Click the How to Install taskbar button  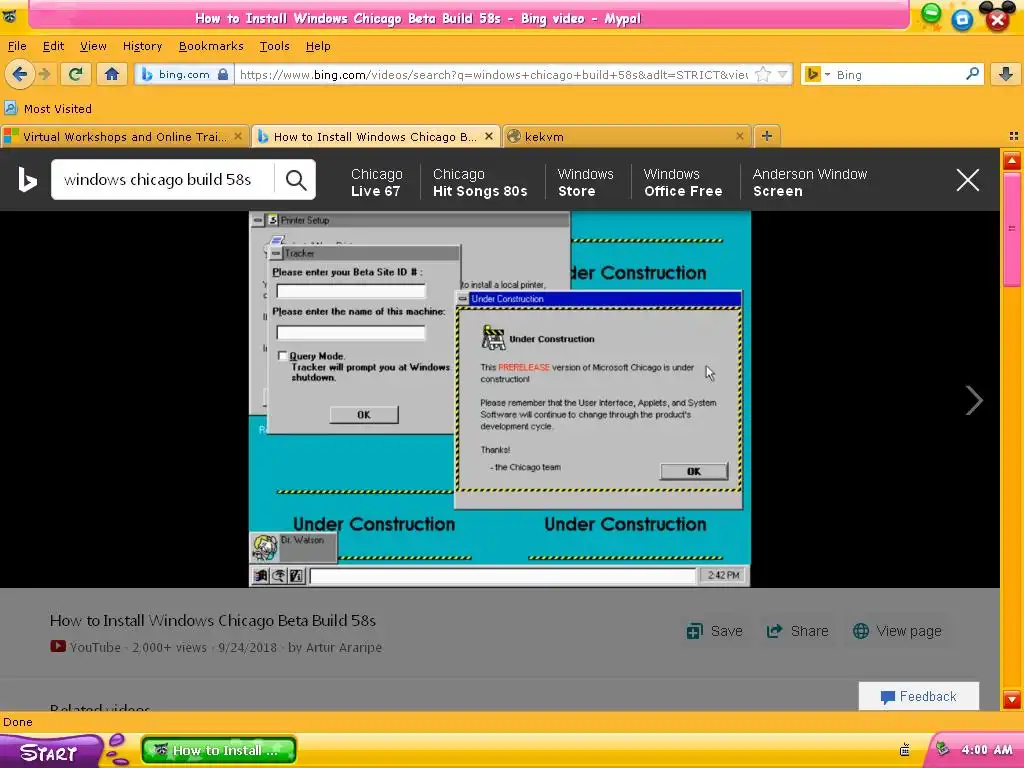(219, 750)
